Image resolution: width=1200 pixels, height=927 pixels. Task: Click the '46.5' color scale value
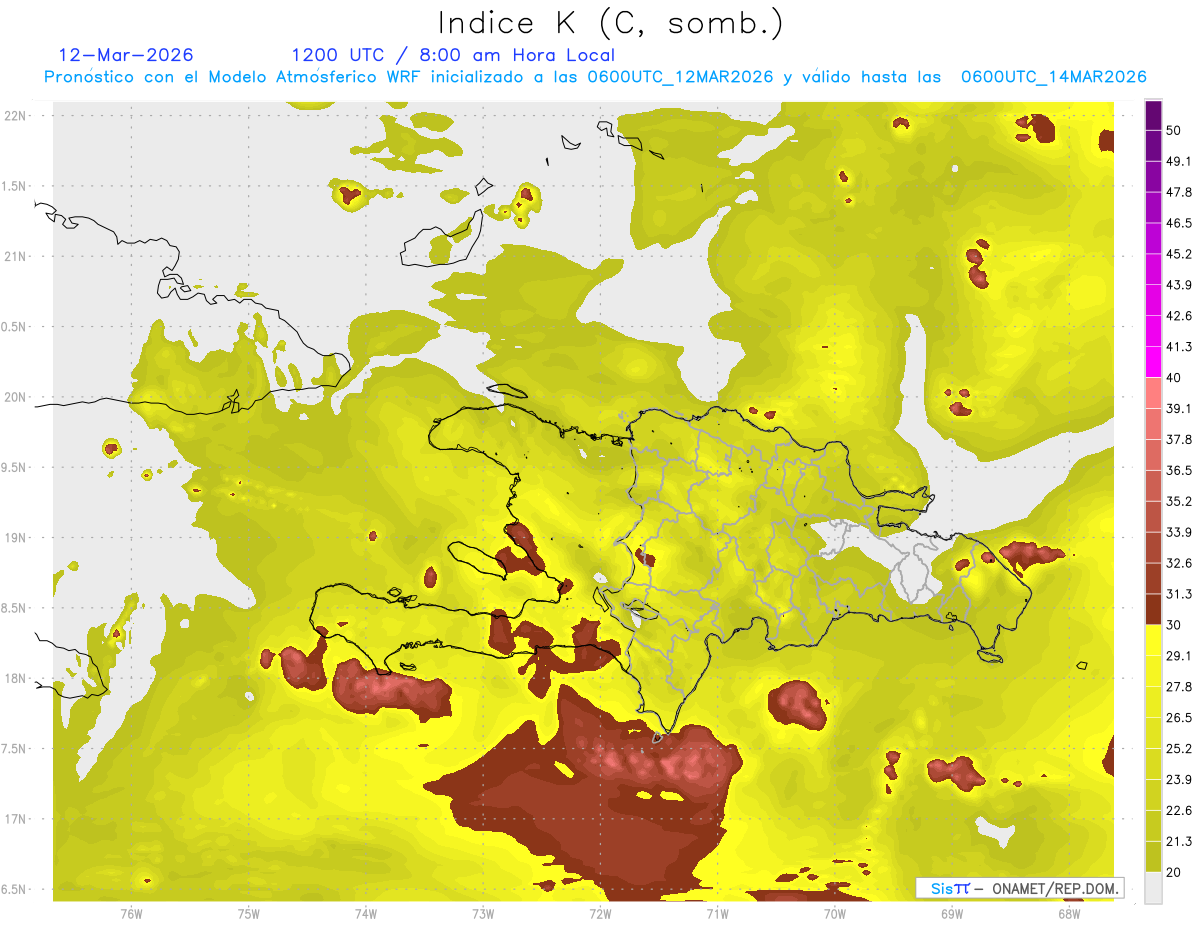(1179, 223)
